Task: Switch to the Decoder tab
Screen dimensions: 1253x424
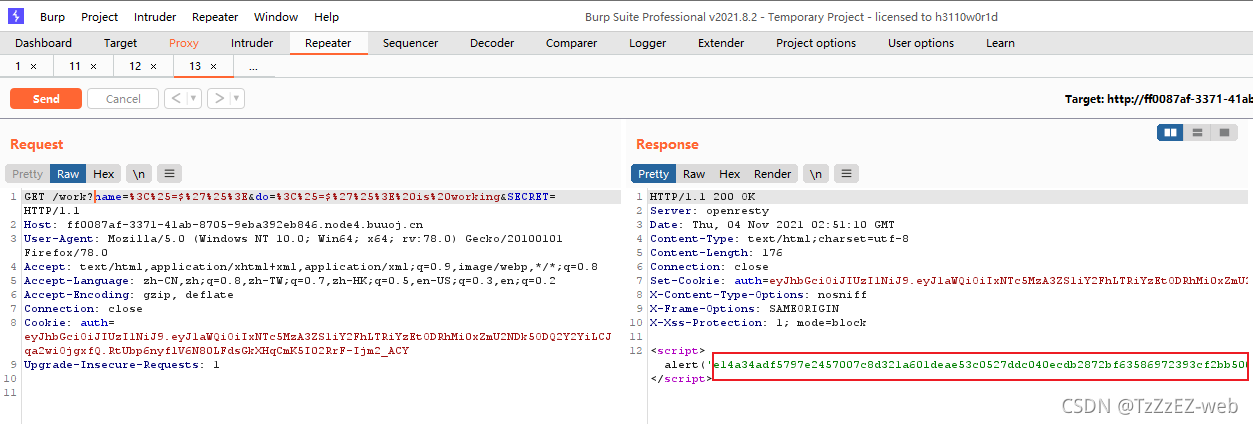Action: tap(492, 43)
